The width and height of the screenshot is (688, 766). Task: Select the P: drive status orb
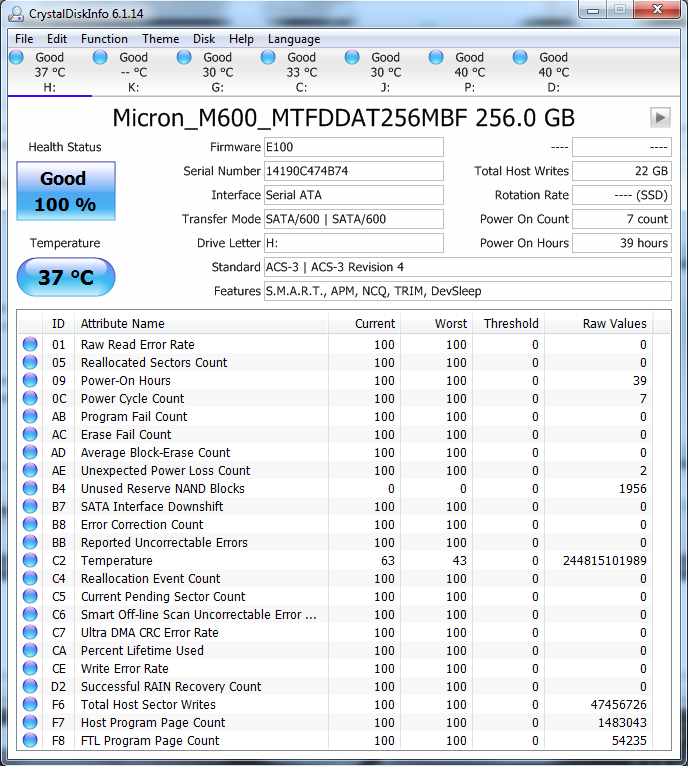[436, 58]
